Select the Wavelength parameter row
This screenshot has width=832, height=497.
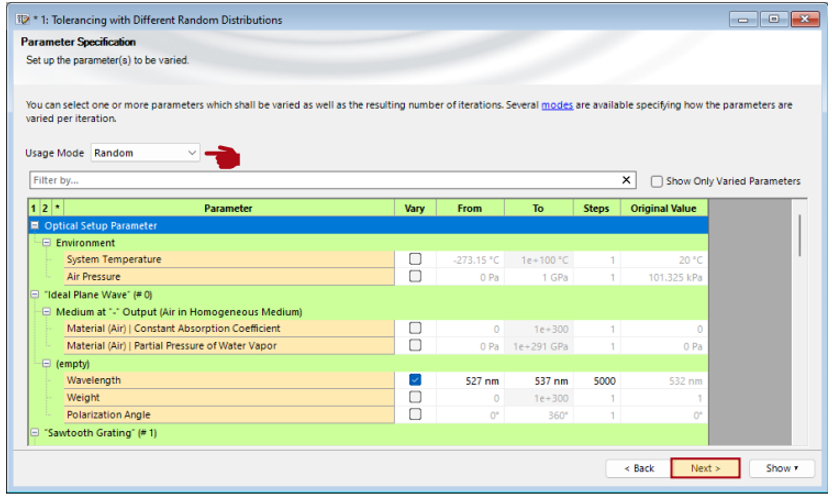229,380
